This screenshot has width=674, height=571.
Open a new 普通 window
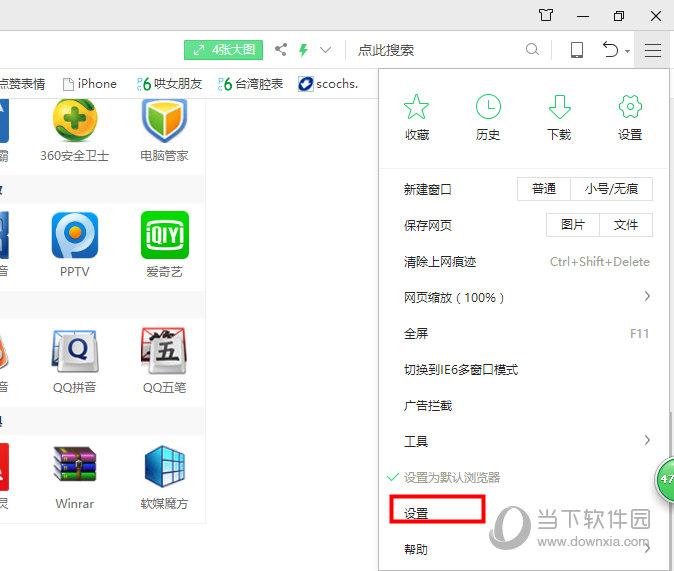(x=544, y=189)
